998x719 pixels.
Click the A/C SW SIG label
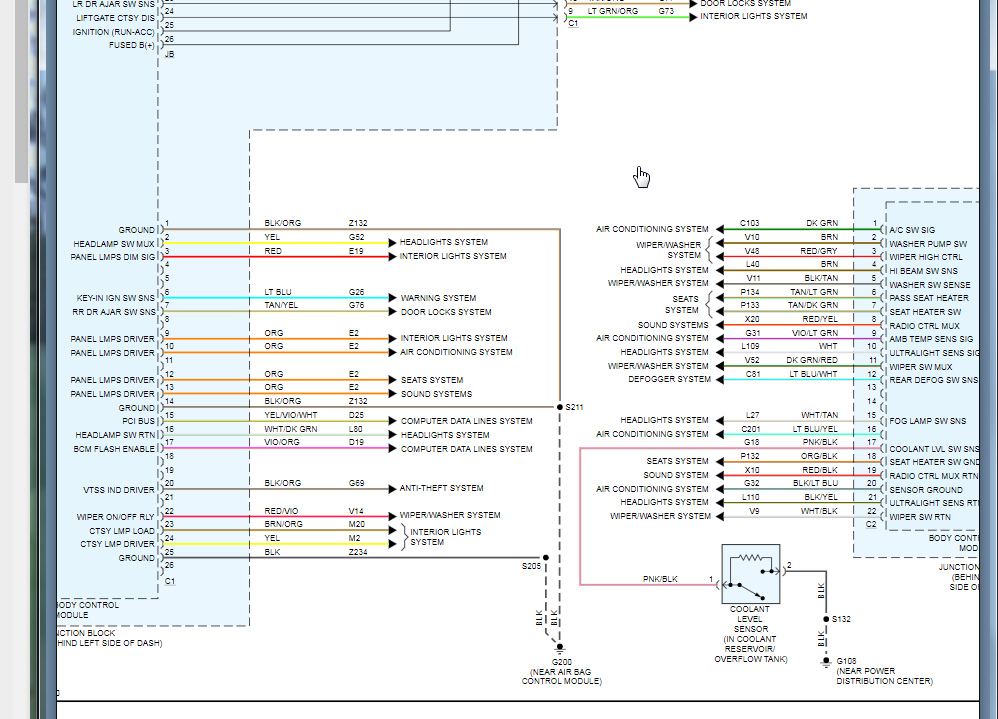click(x=912, y=230)
